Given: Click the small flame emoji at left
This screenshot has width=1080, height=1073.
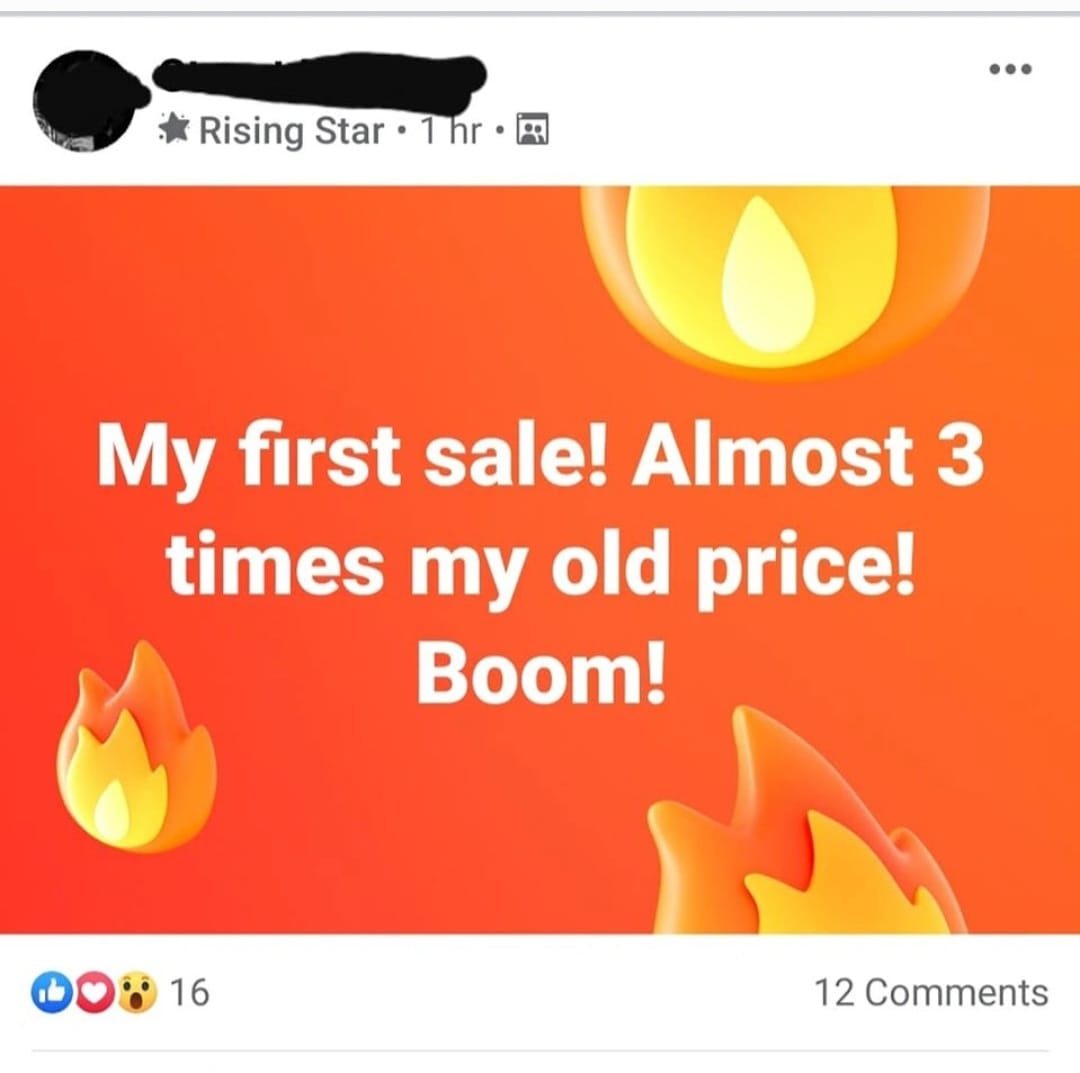Looking at the screenshot, I should pyautogui.click(x=136, y=747).
